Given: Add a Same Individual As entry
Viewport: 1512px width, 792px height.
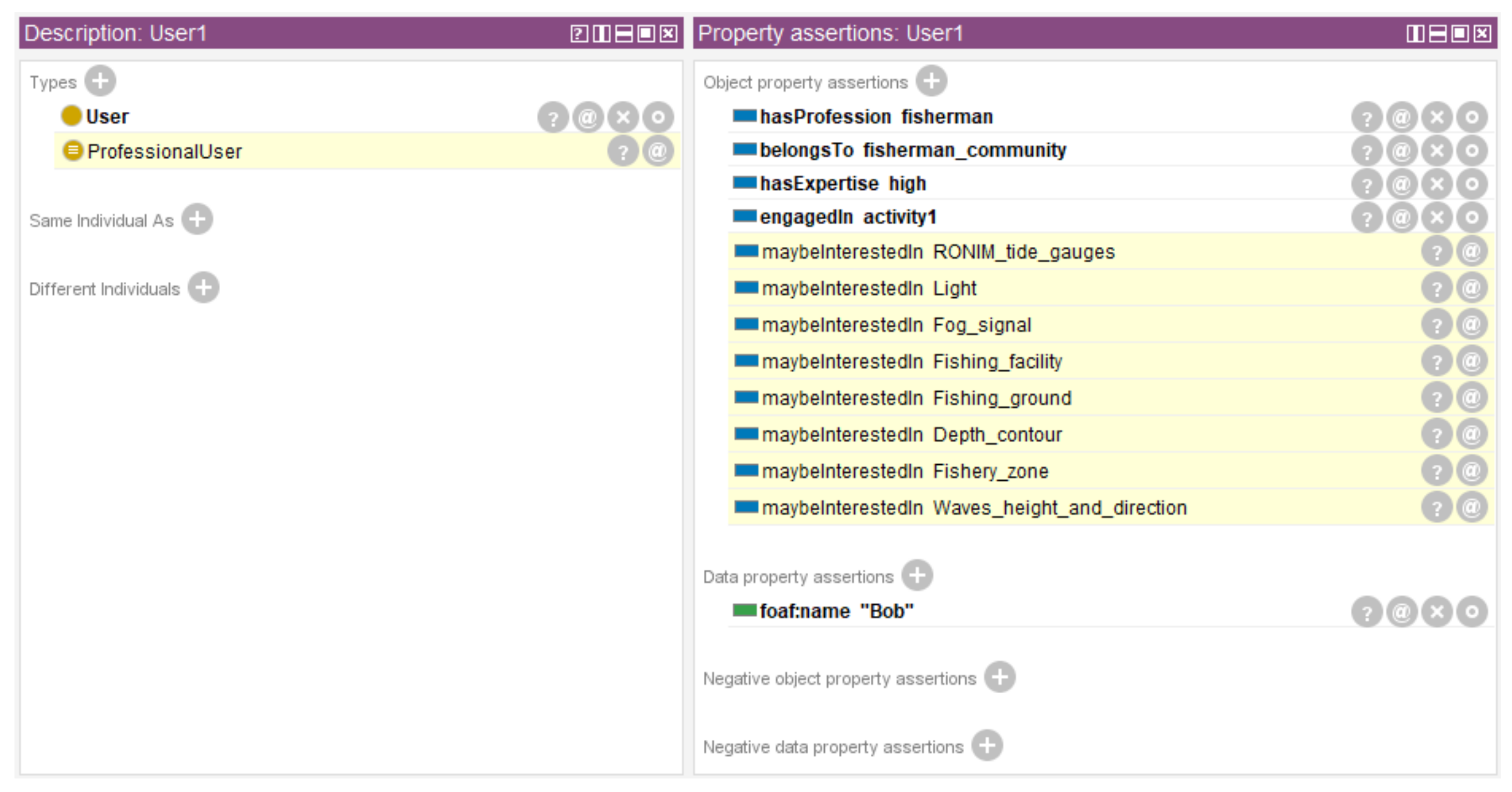Looking at the screenshot, I should 197,220.
